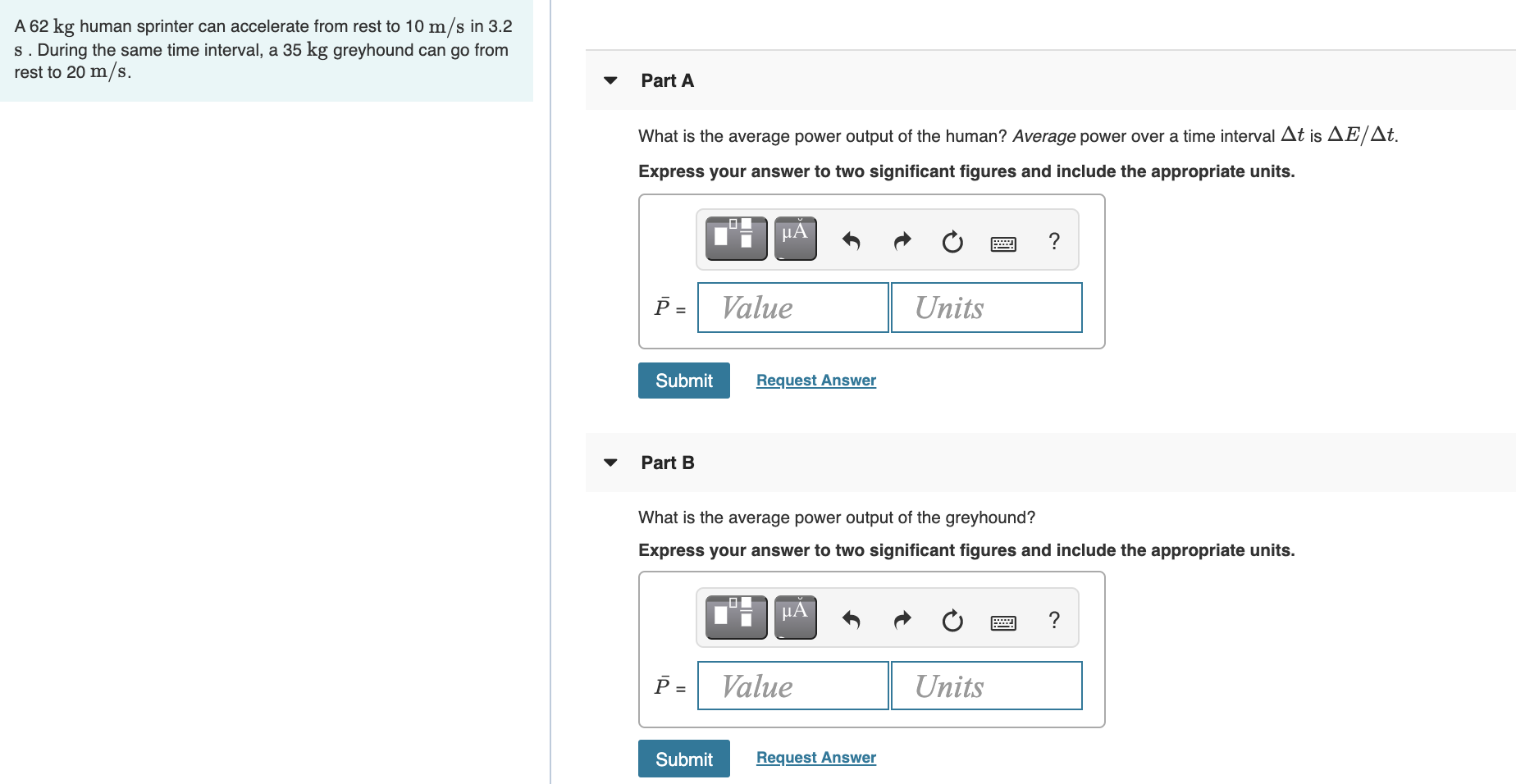
Task: Open the keyboard icon in Part B toolbar
Action: 1004,622
